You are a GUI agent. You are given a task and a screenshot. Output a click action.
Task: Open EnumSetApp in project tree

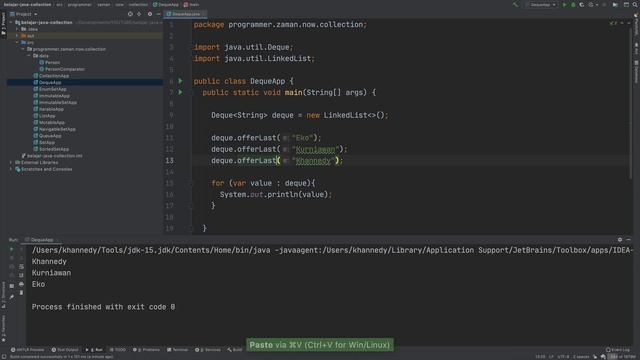click(x=50, y=89)
